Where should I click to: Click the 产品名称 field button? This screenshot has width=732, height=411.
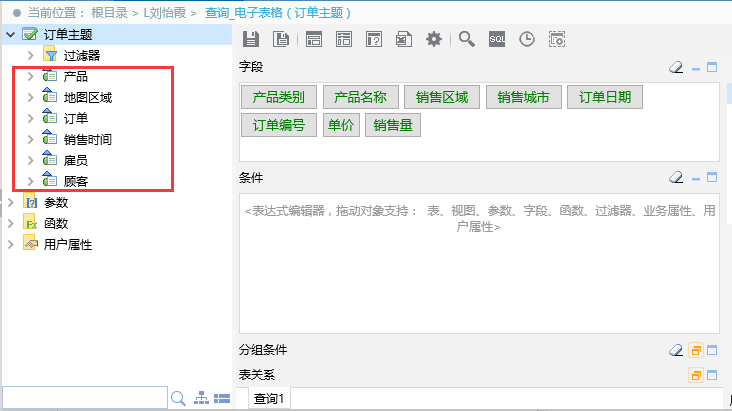tap(360, 97)
